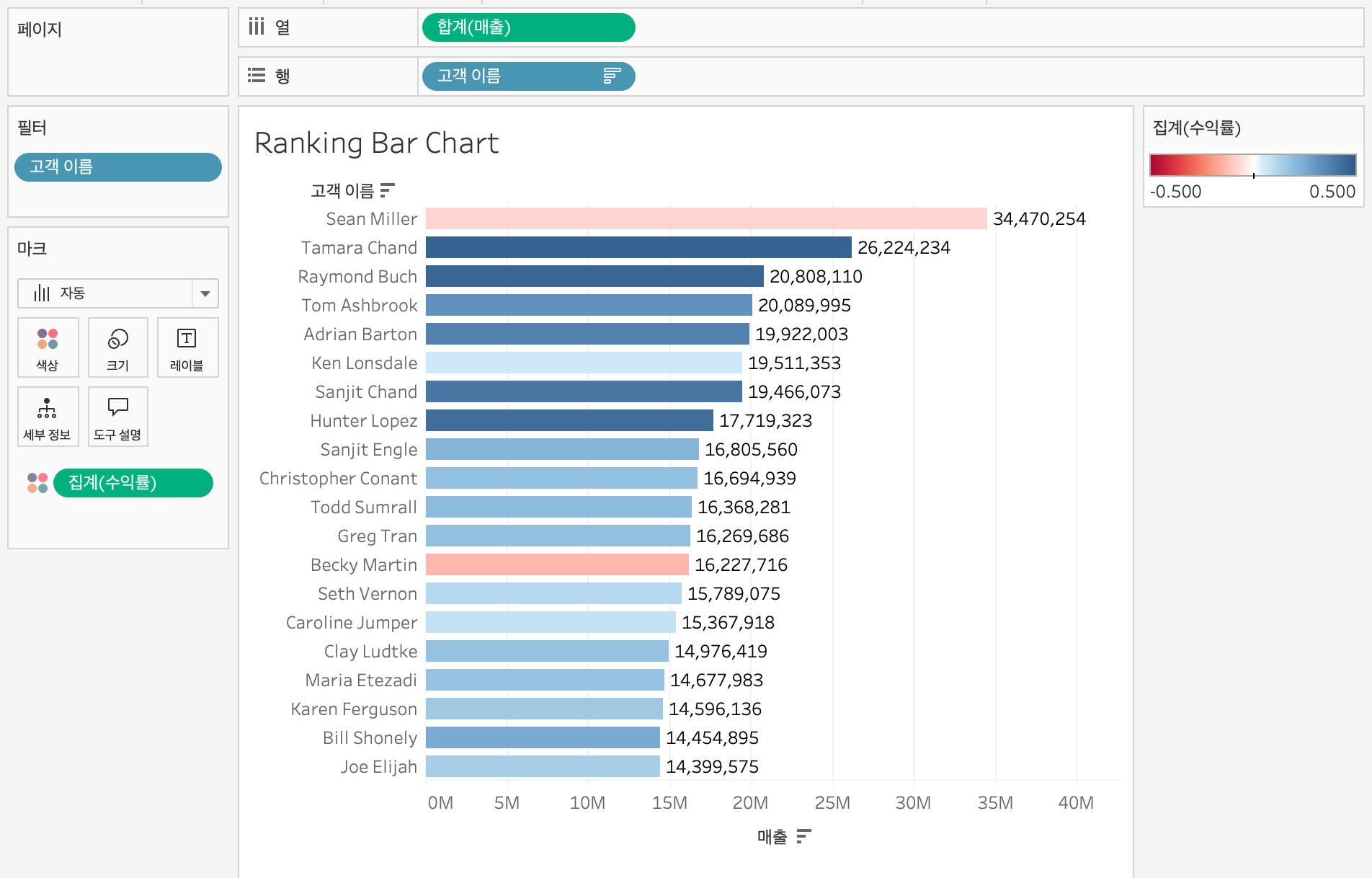Select the 합계(매출) pill on columns shelf
The width and height of the screenshot is (1372, 878).
point(528,27)
